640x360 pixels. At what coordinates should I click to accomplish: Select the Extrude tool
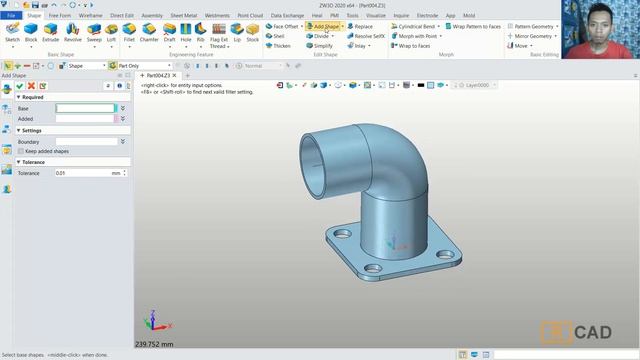click(x=51, y=32)
